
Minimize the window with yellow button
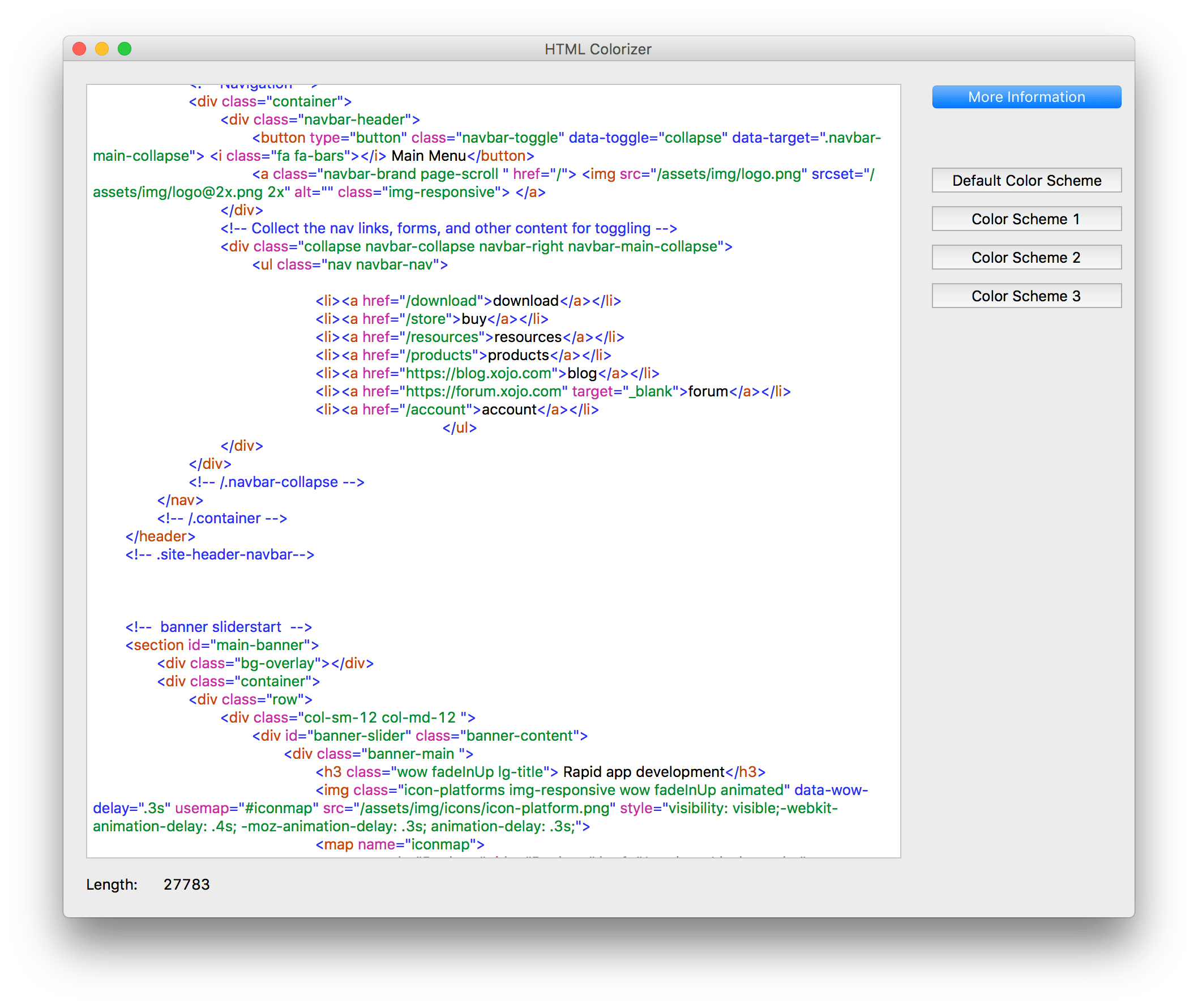(x=102, y=49)
